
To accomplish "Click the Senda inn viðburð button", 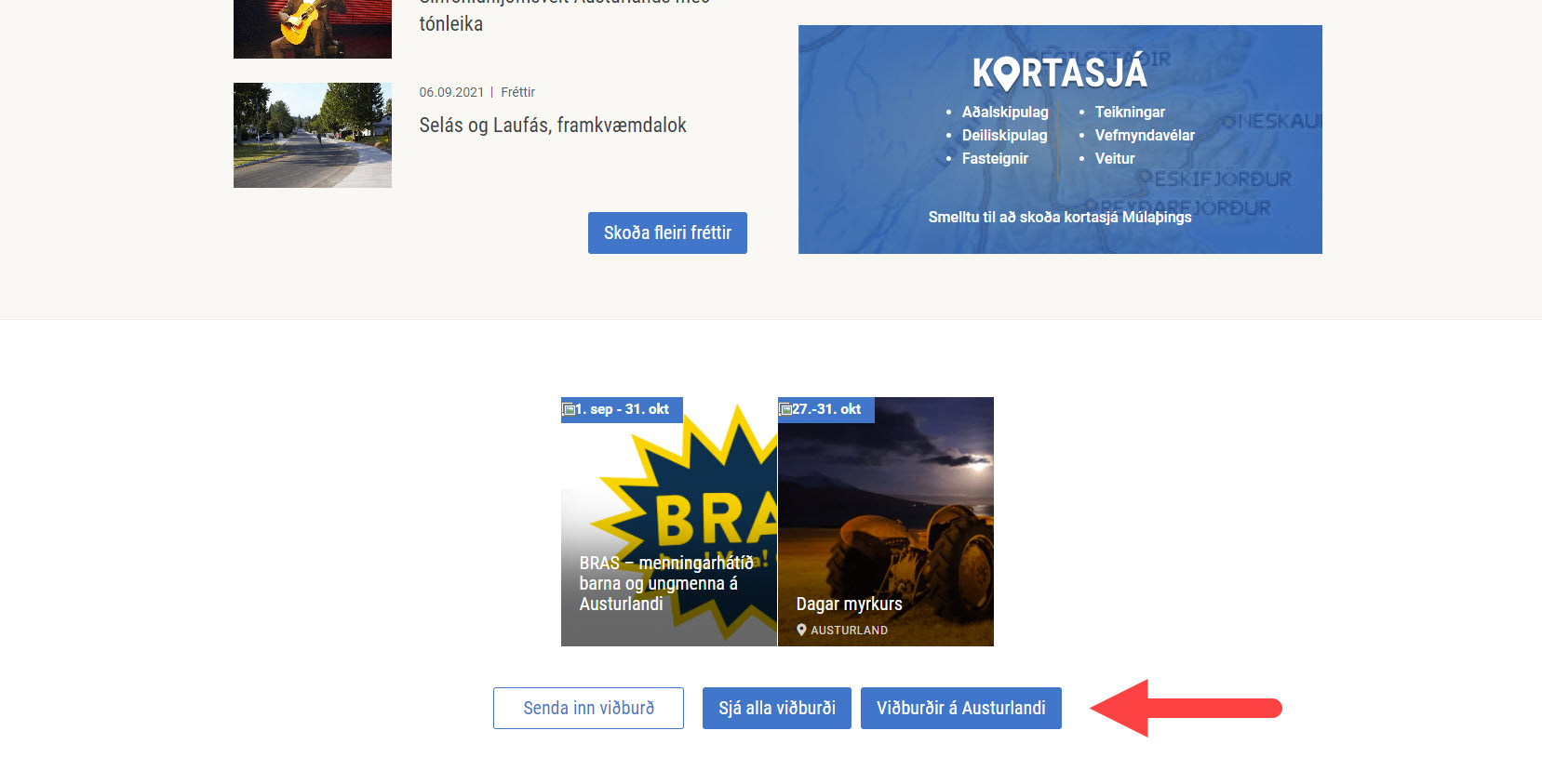I will pos(588,708).
